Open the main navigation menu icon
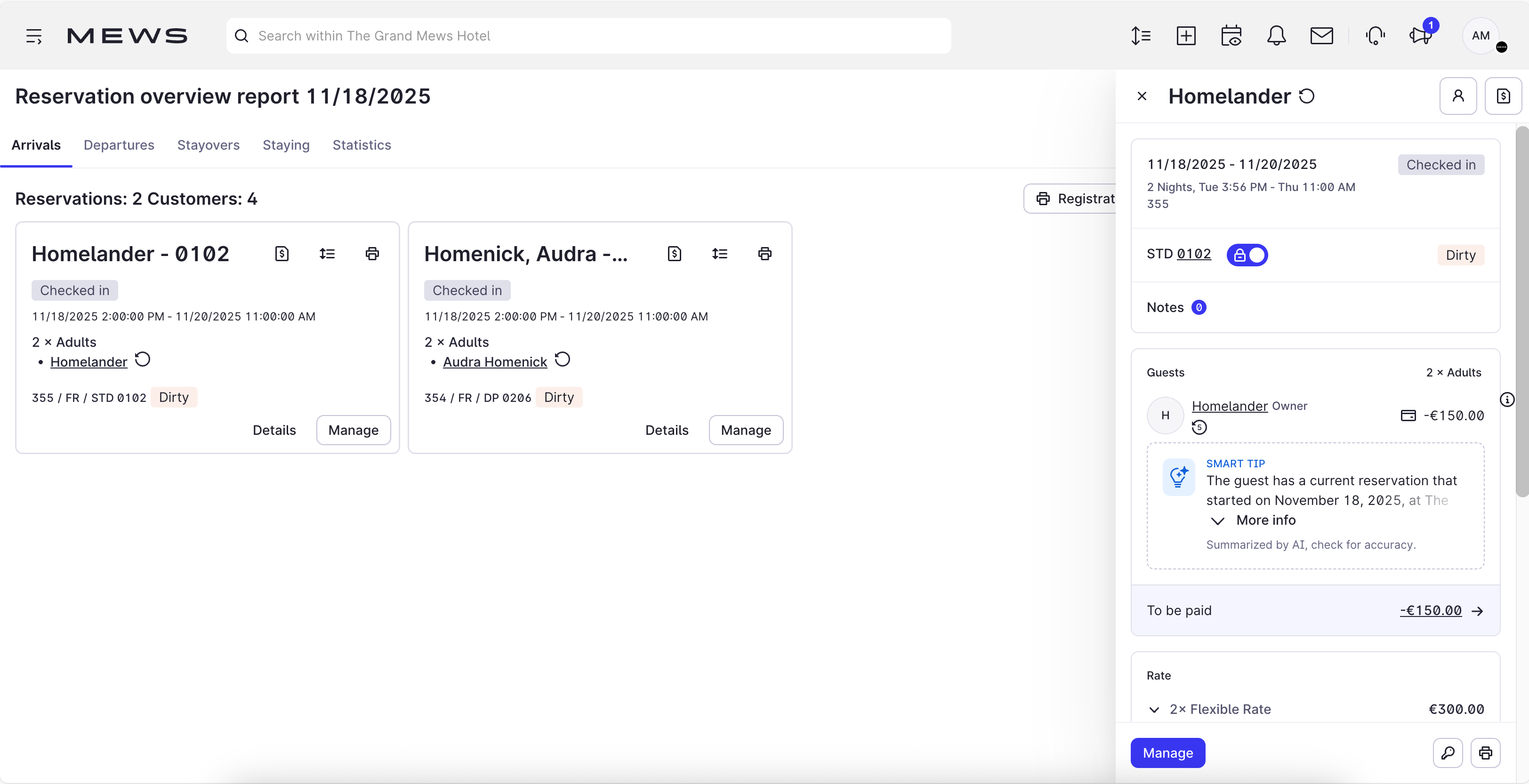The width and height of the screenshot is (1529, 784). [x=34, y=36]
